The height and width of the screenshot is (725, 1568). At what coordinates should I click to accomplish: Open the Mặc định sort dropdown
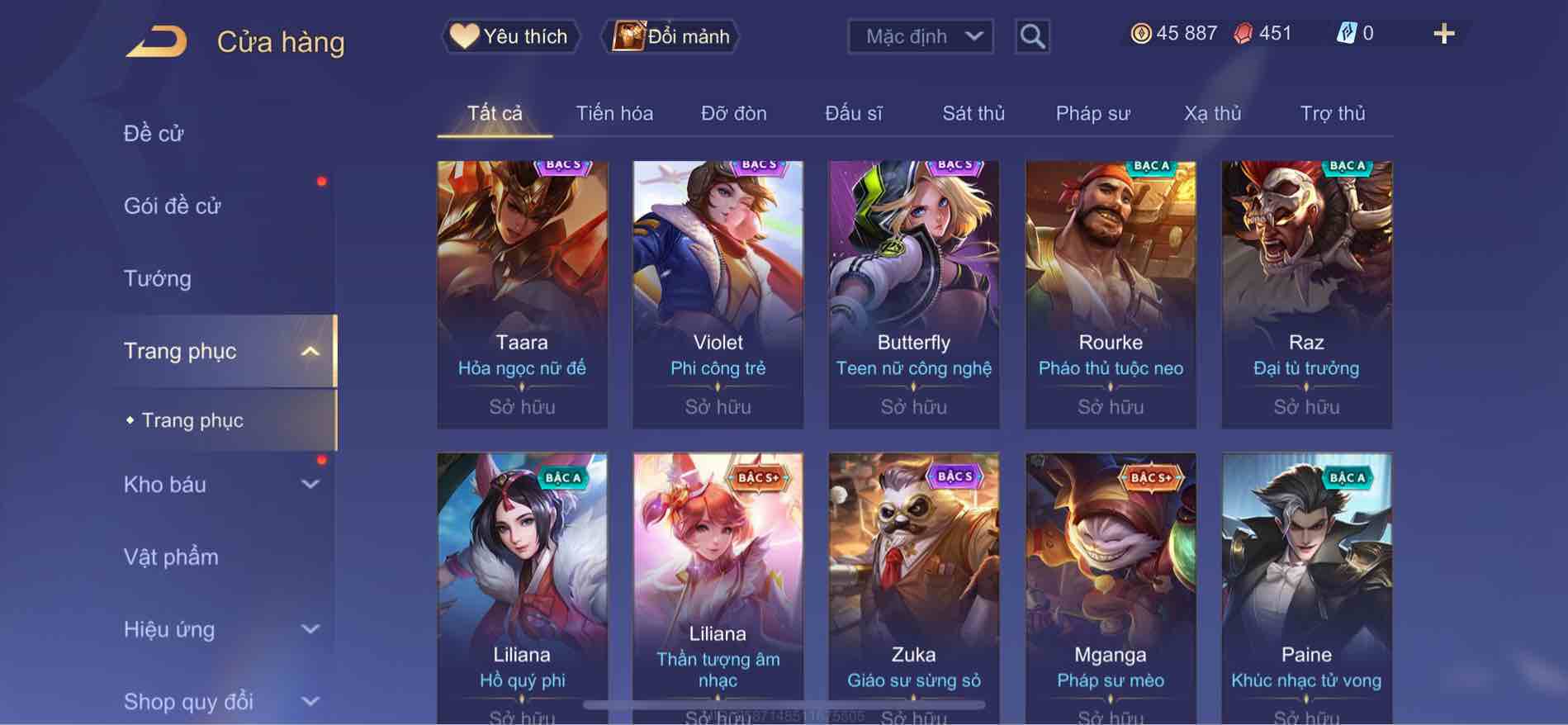click(921, 36)
